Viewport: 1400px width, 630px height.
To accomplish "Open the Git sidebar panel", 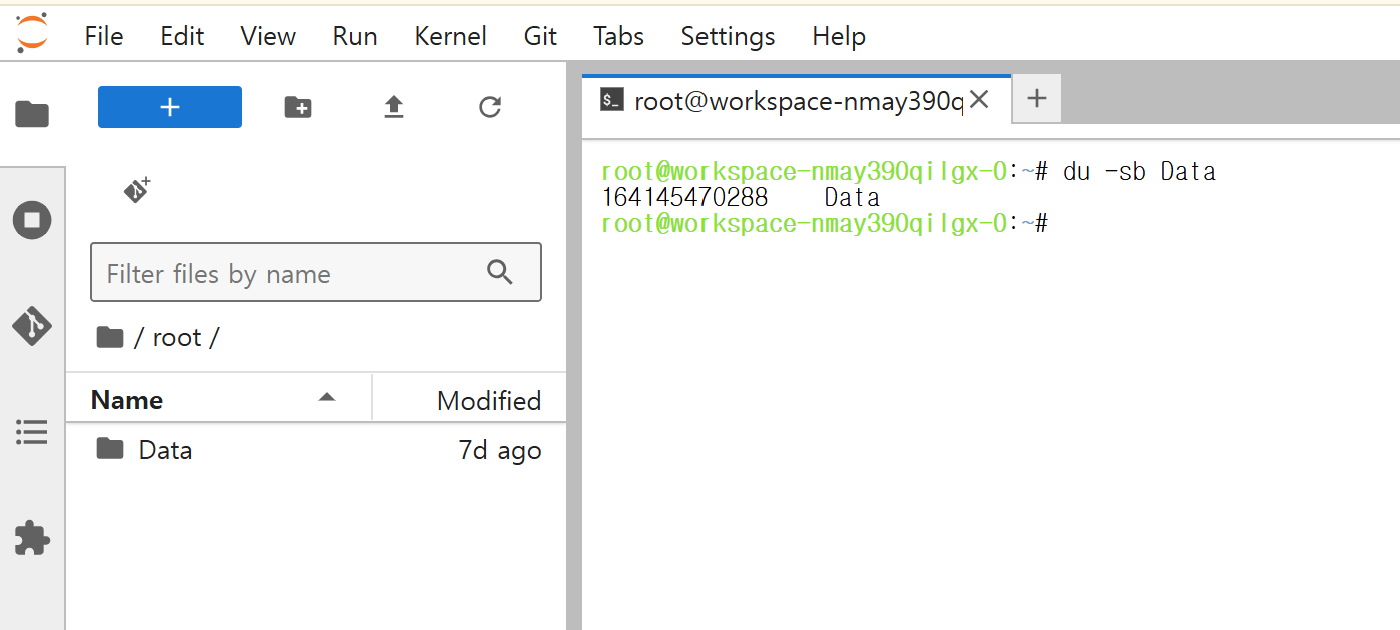I will tap(32, 326).
